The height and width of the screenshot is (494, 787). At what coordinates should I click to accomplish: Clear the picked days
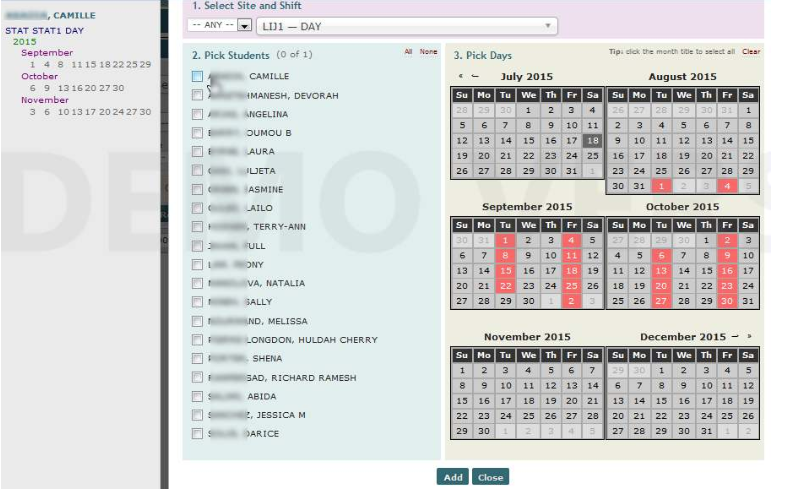[x=750, y=52]
